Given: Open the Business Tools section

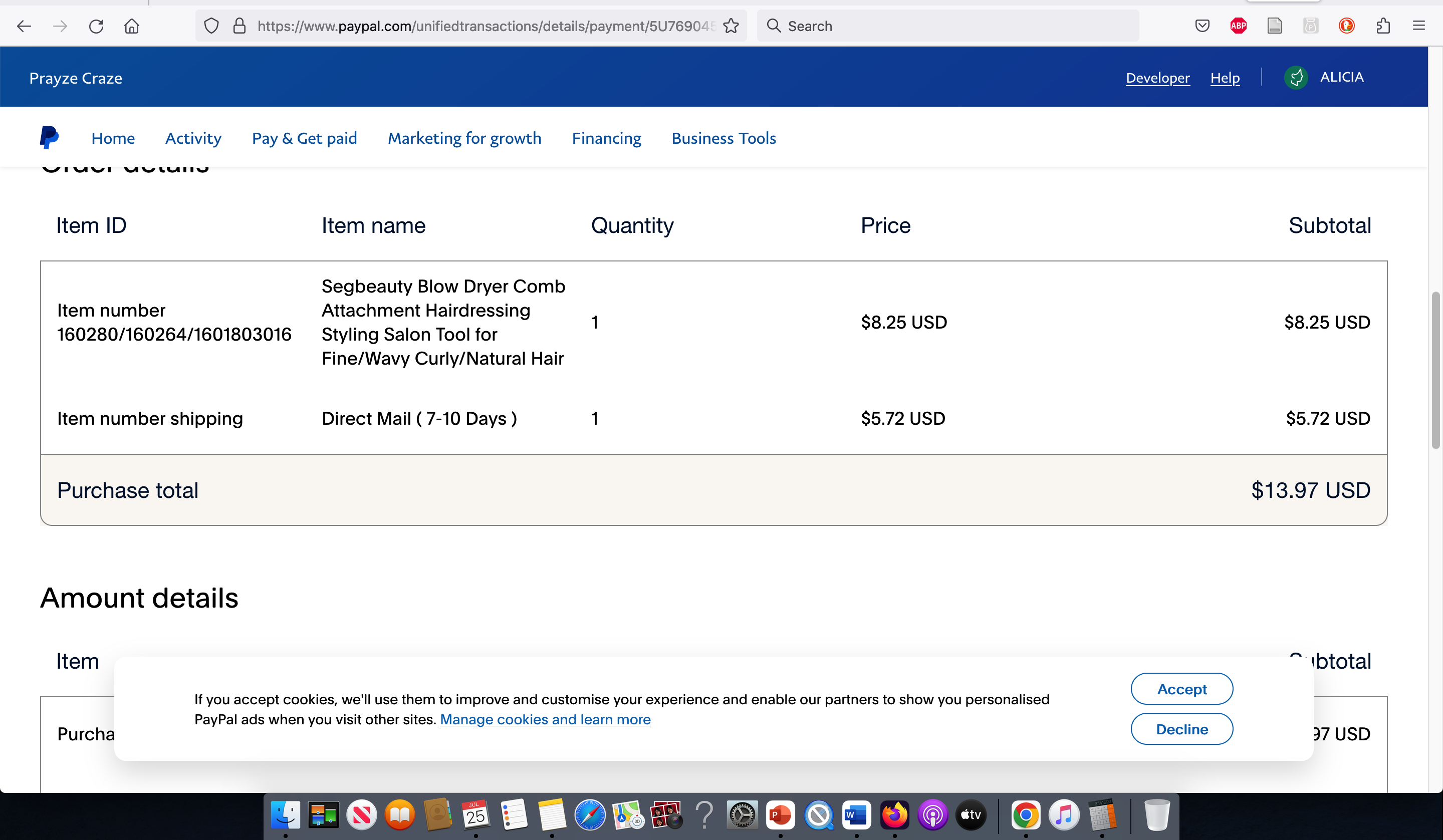Looking at the screenshot, I should tap(723, 138).
